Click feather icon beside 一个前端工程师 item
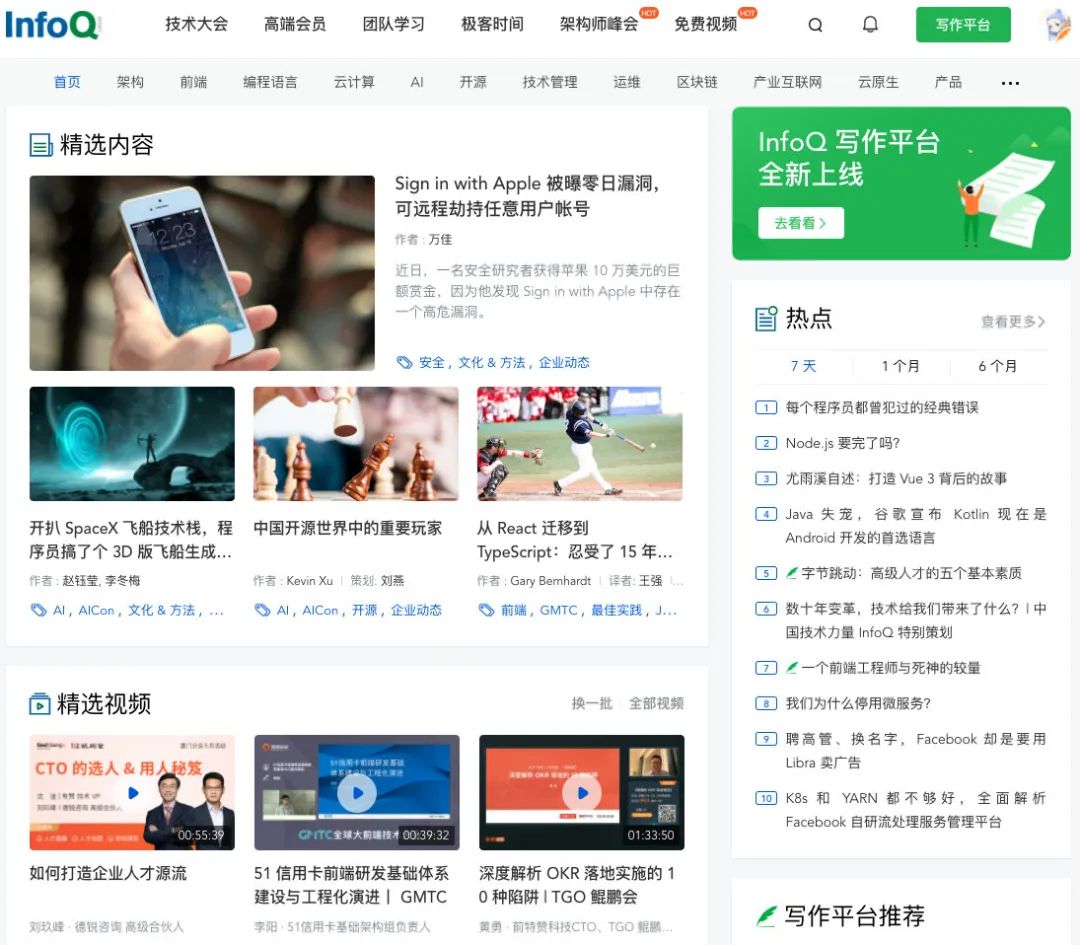1080x945 pixels. (x=792, y=667)
